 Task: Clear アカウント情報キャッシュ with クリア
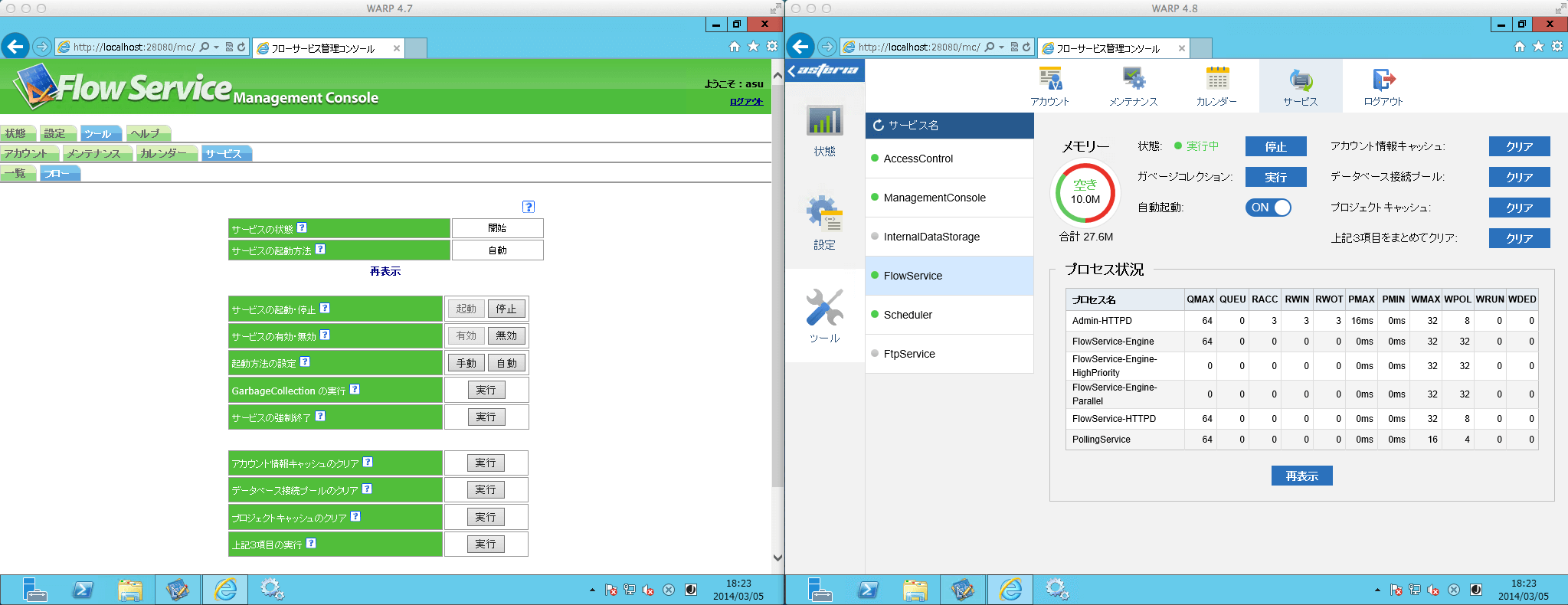click(x=1520, y=146)
